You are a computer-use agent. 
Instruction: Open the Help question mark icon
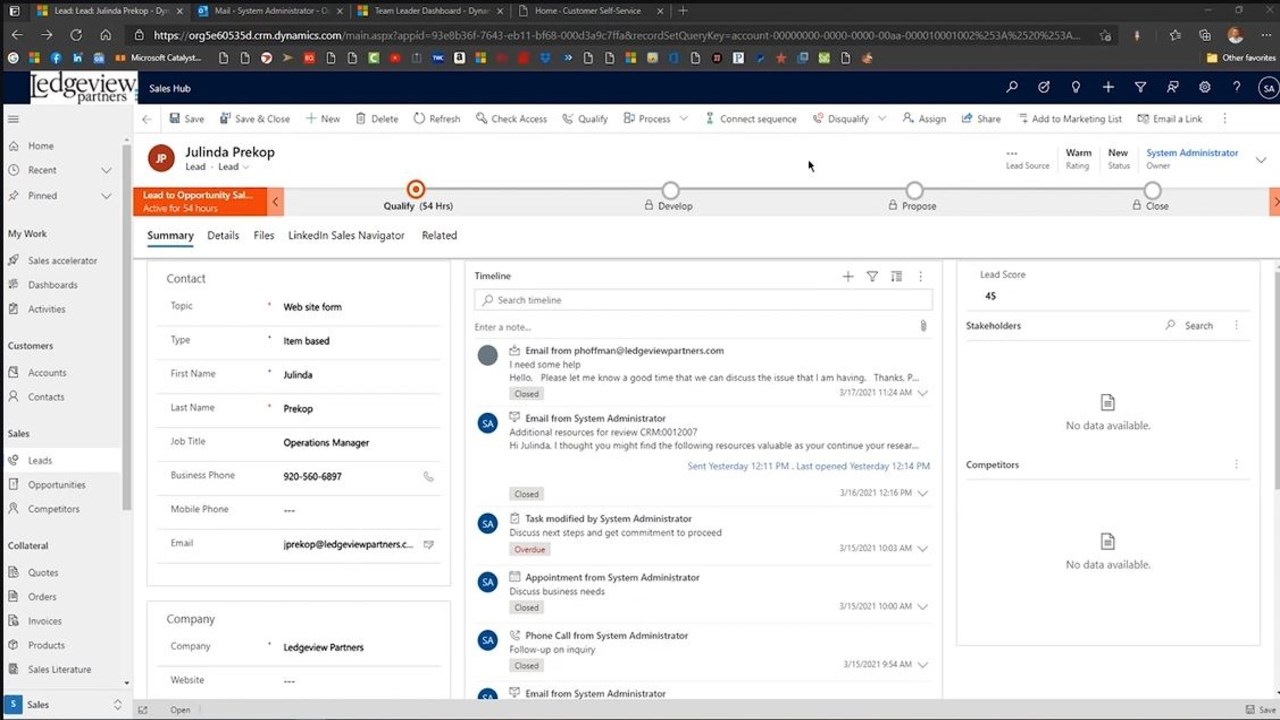point(1237,88)
